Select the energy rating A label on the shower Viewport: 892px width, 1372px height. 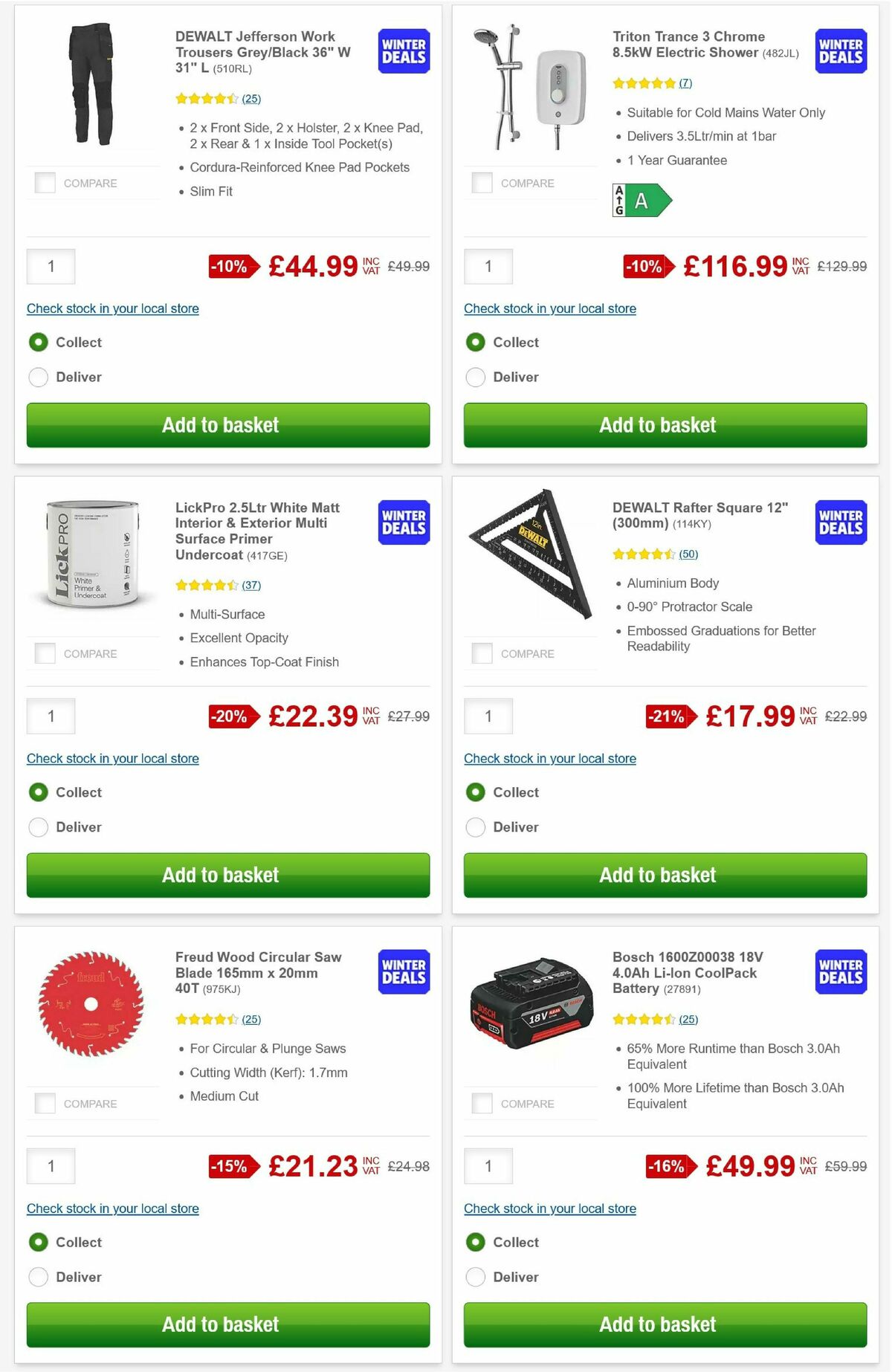(642, 200)
